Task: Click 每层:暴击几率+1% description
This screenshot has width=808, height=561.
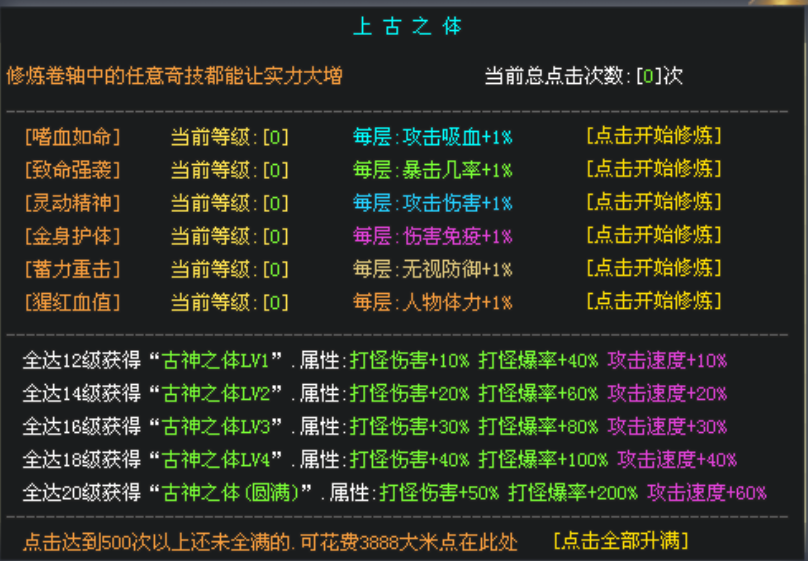Action: (432, 170)
